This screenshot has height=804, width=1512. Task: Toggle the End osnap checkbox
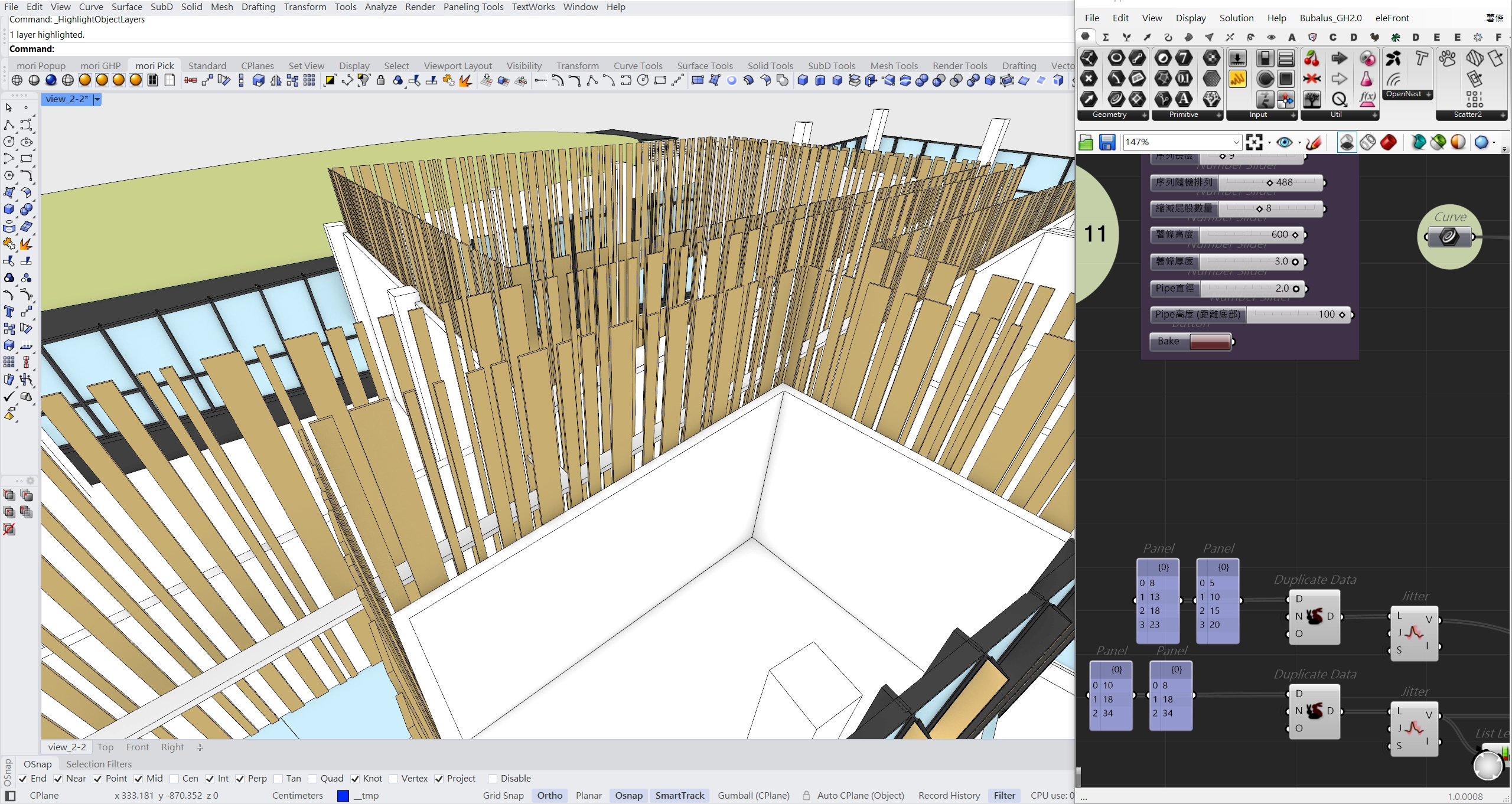[x=22, y=779]
